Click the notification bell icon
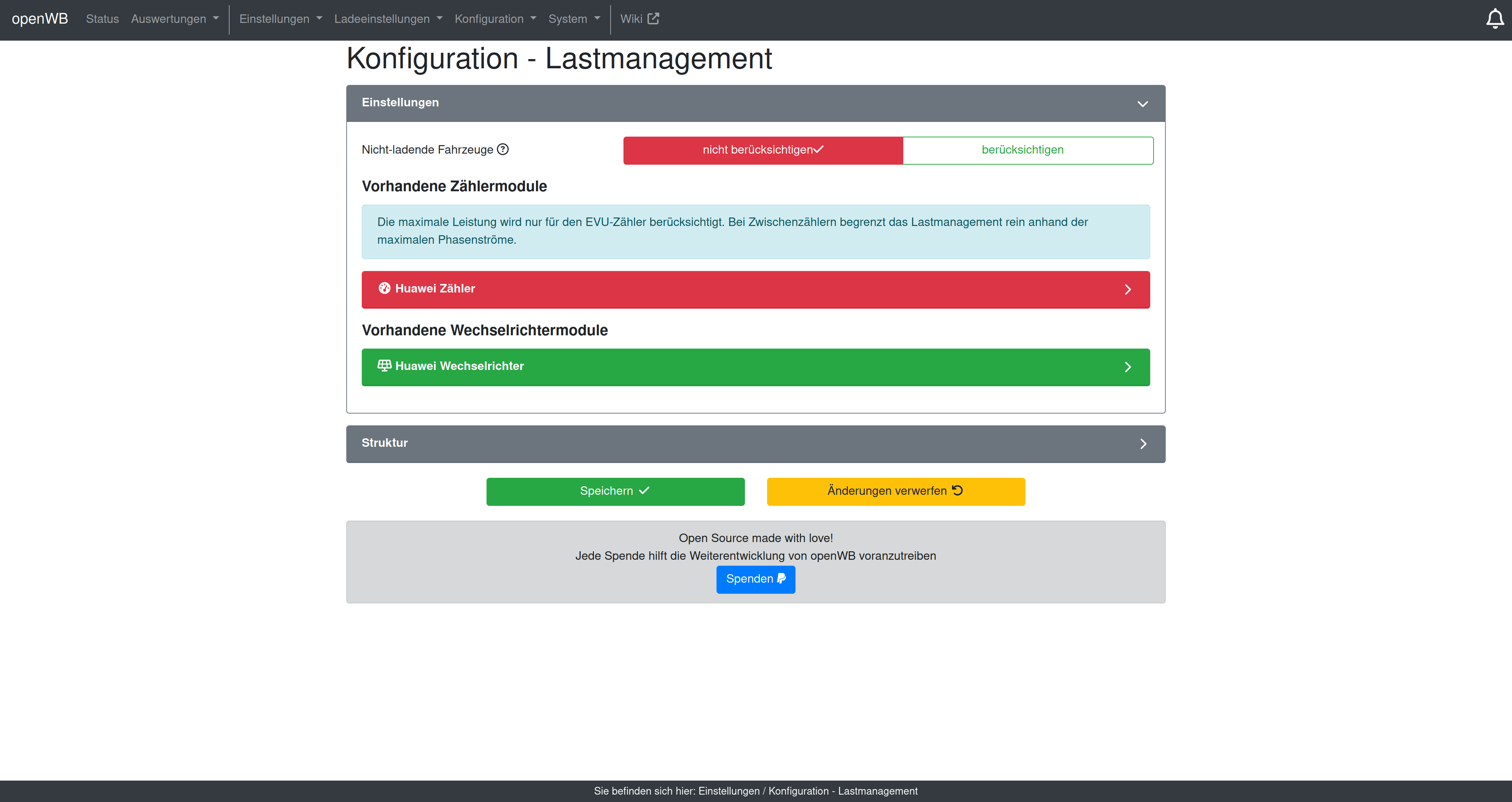This screenshot has height=802, width=1512. tap(1494, 19)
